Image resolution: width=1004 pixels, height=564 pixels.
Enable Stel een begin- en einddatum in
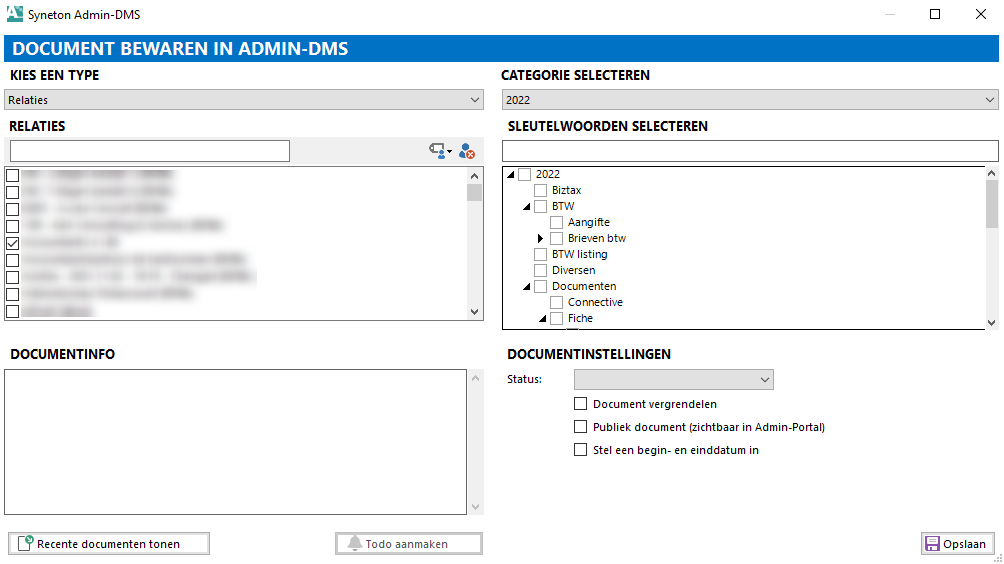point(580,450)
